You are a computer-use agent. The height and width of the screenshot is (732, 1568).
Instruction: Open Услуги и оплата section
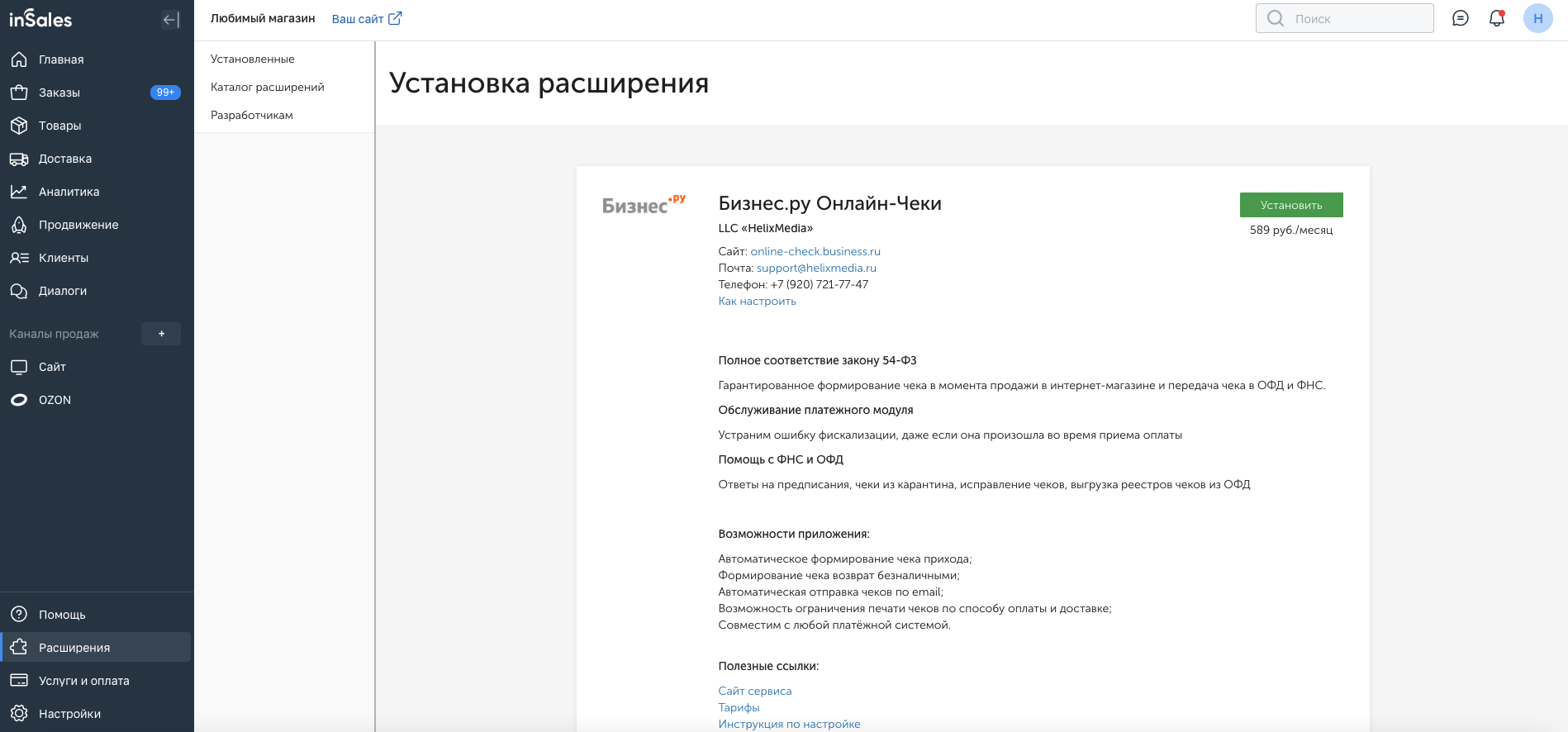[x=96, y=681]
